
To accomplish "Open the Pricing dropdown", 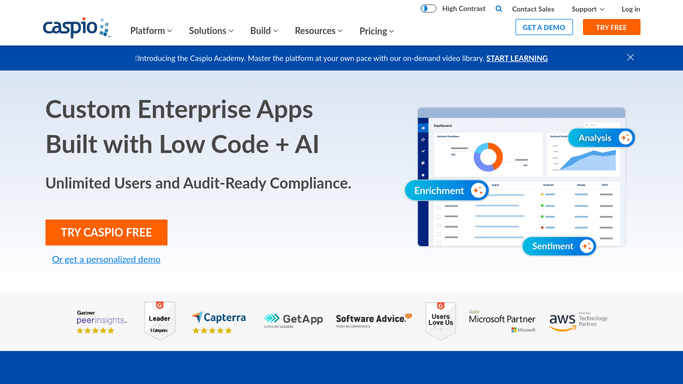I will click(377, 31).
